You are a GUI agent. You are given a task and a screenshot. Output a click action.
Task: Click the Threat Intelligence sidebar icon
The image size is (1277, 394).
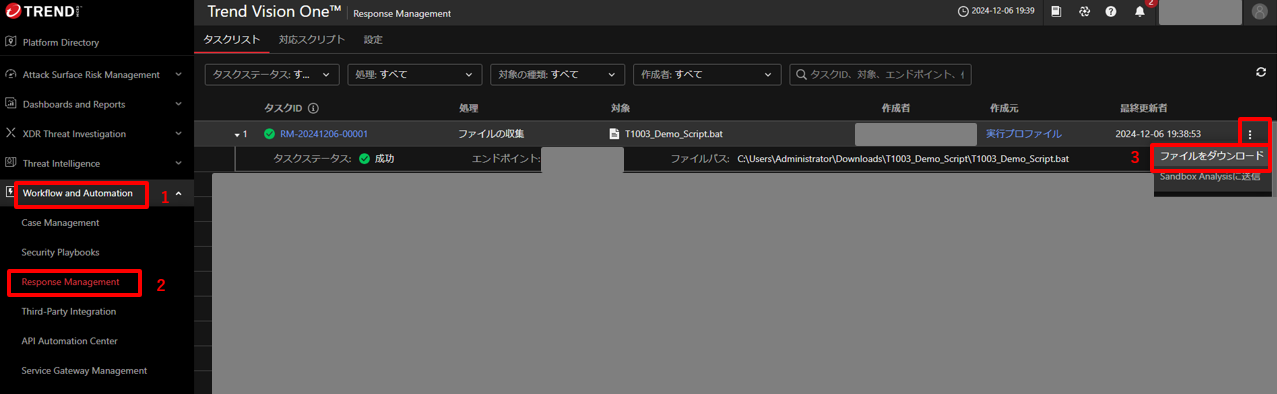11,163
